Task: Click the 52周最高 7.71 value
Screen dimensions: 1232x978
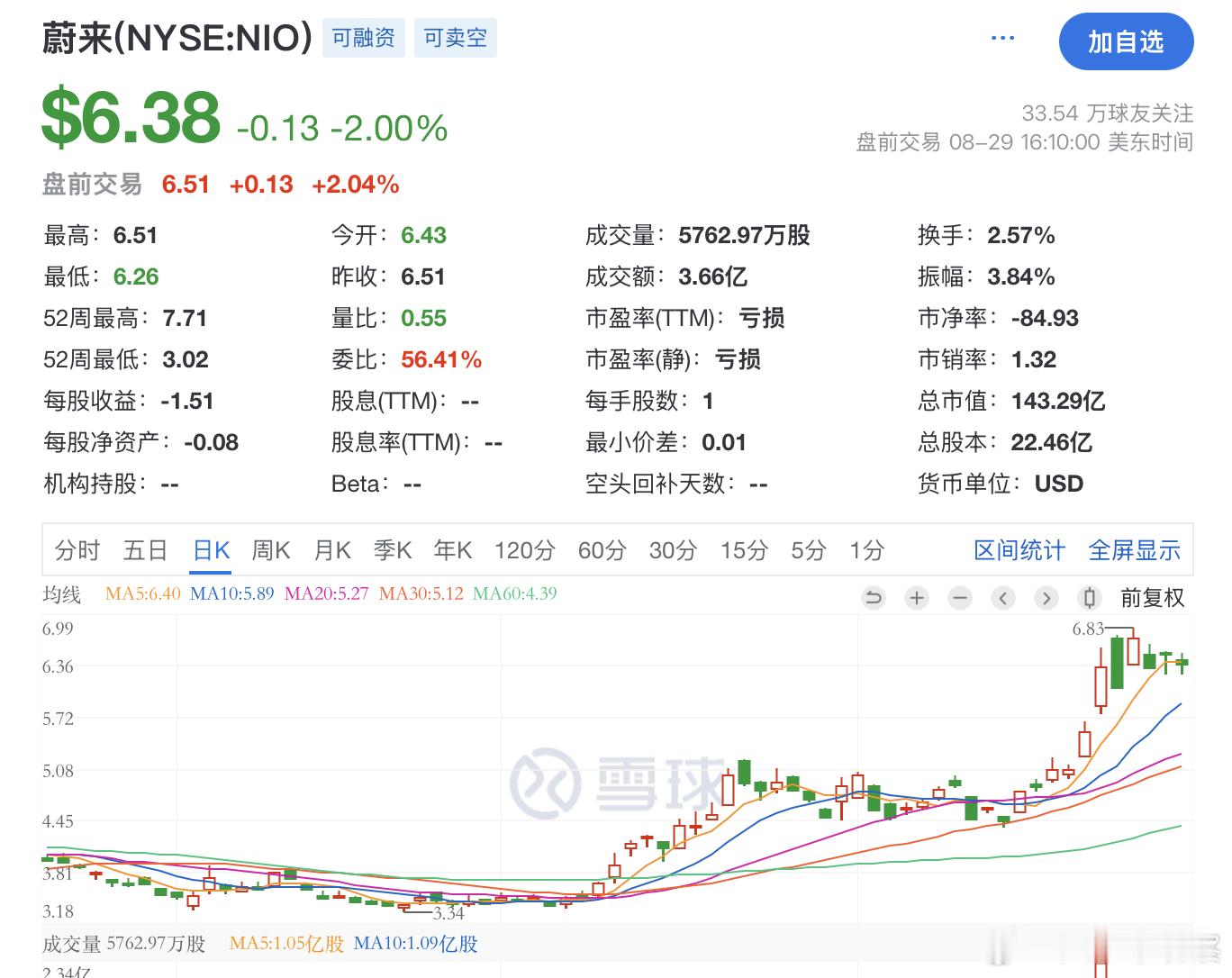Action: (185, 319)
